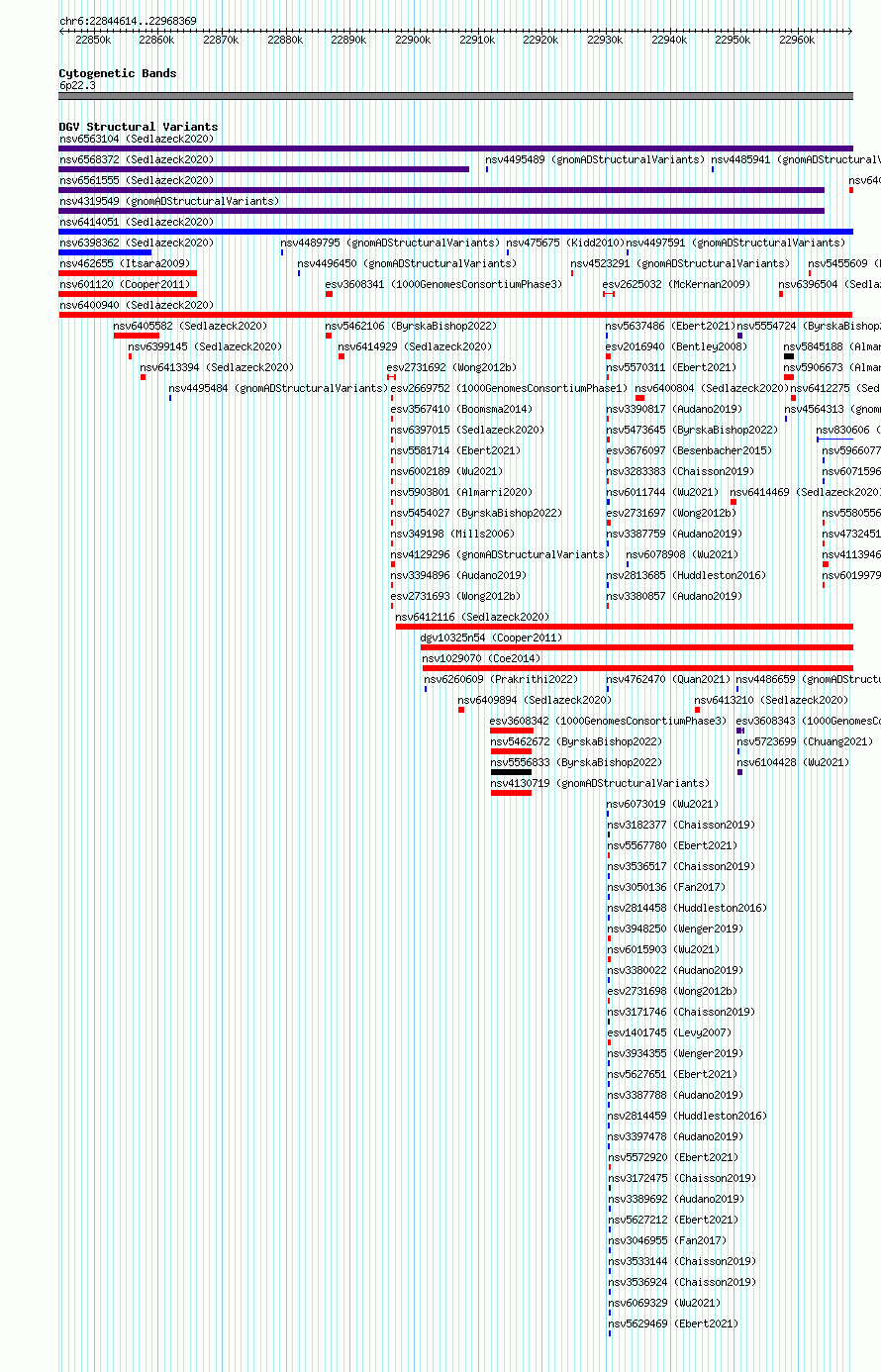Image resolution: width=881 pixels, height=1372 pixels.
Task: Open nsv349198 (Mills2006) variant
Action: [452, 534]
